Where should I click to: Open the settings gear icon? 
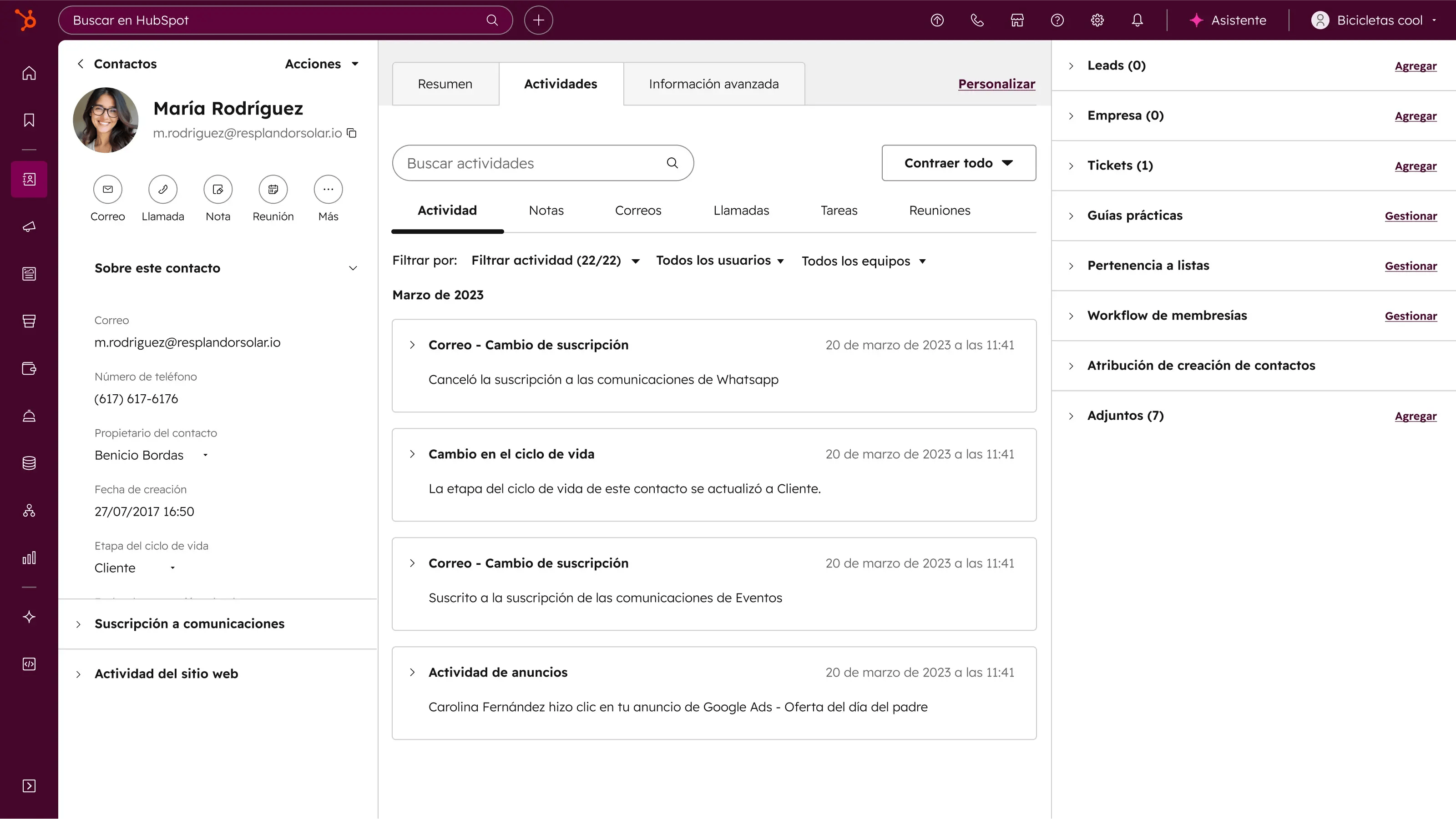(x=1097, y=20)
